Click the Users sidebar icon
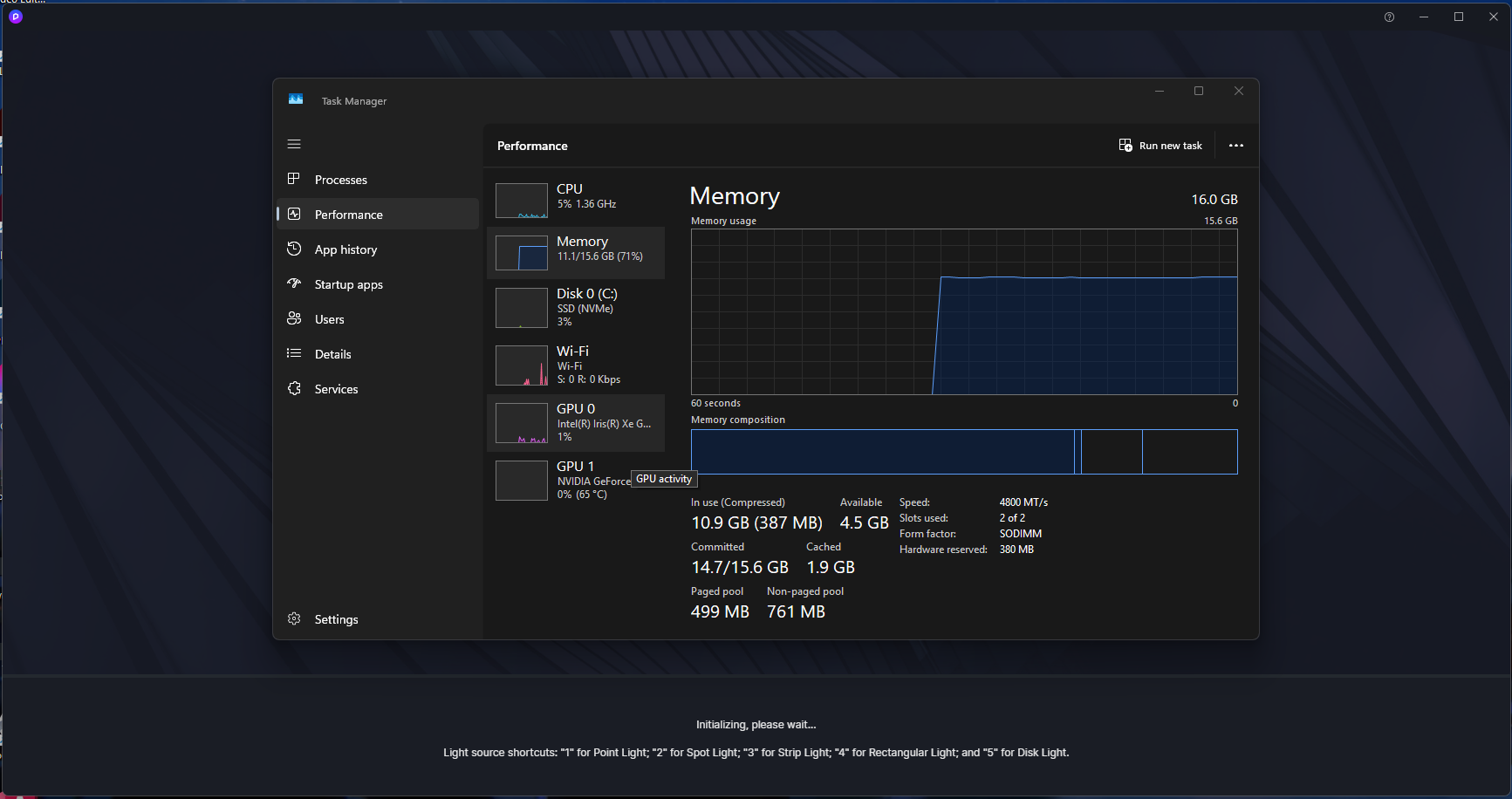 [x=294, y=319]
